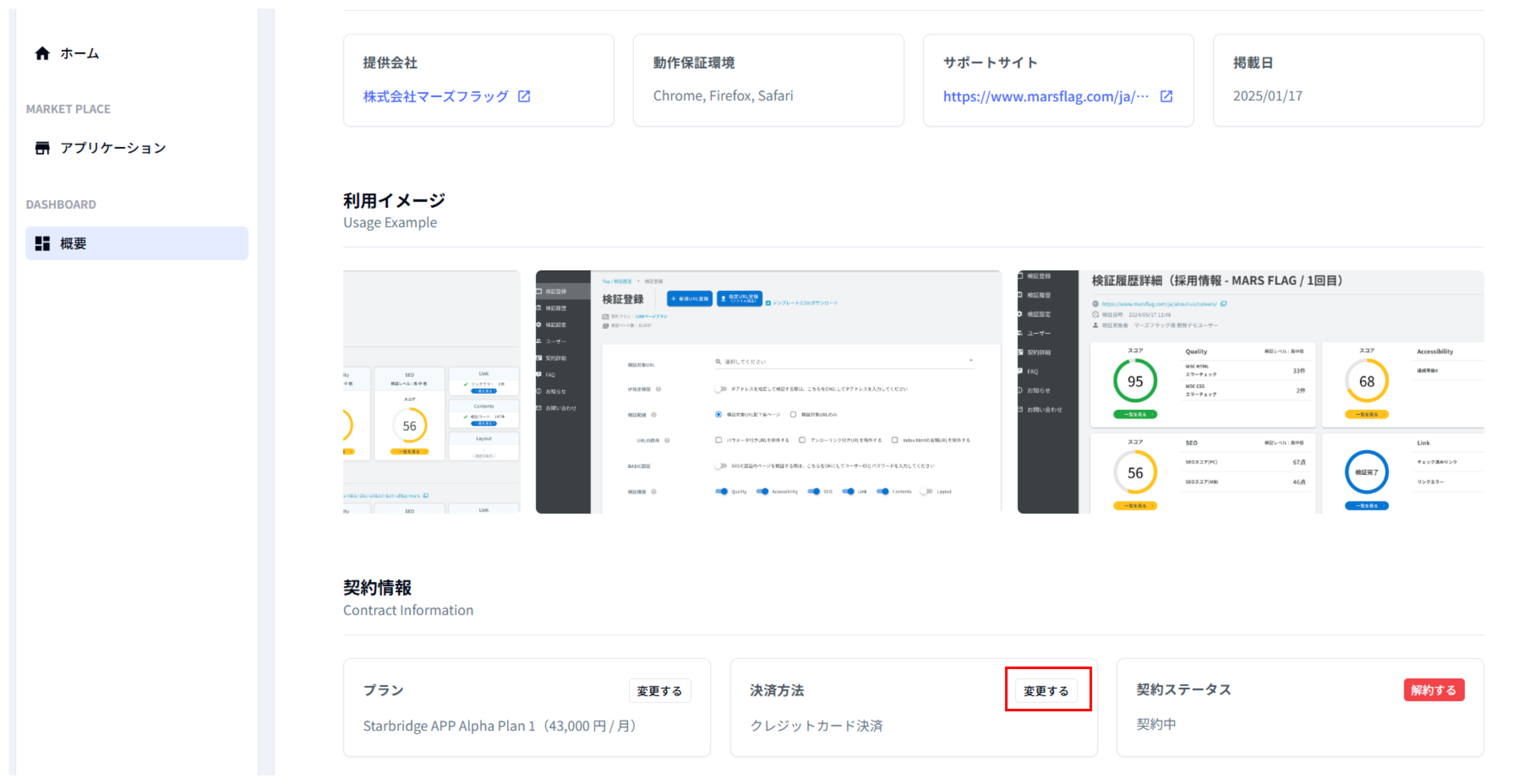Open ホーム in the sidebar
The image size is (1524, 784).
(79, 53)
